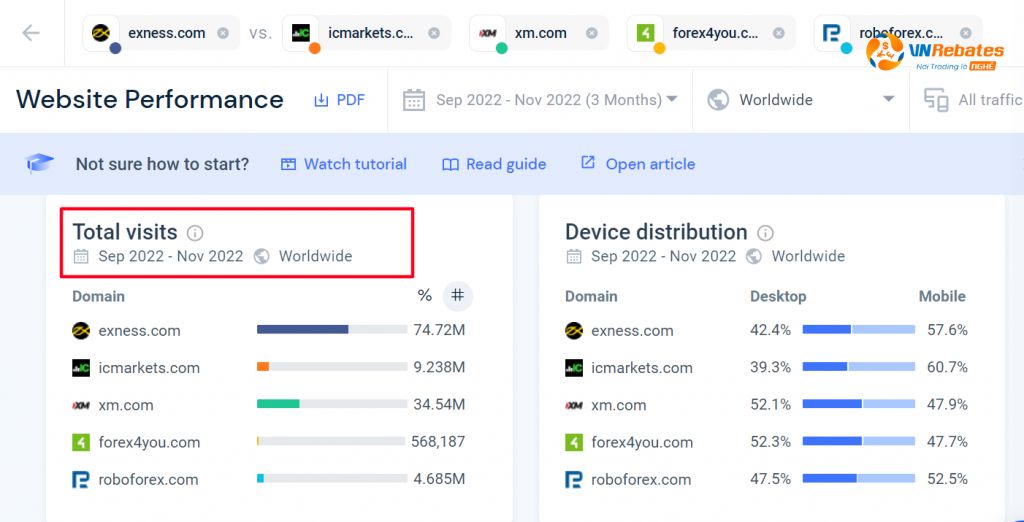Click xm.com in Total visits list
The height and width of the screenshot is (522, 1024).
pyautogui.click(x=126, y=405)
